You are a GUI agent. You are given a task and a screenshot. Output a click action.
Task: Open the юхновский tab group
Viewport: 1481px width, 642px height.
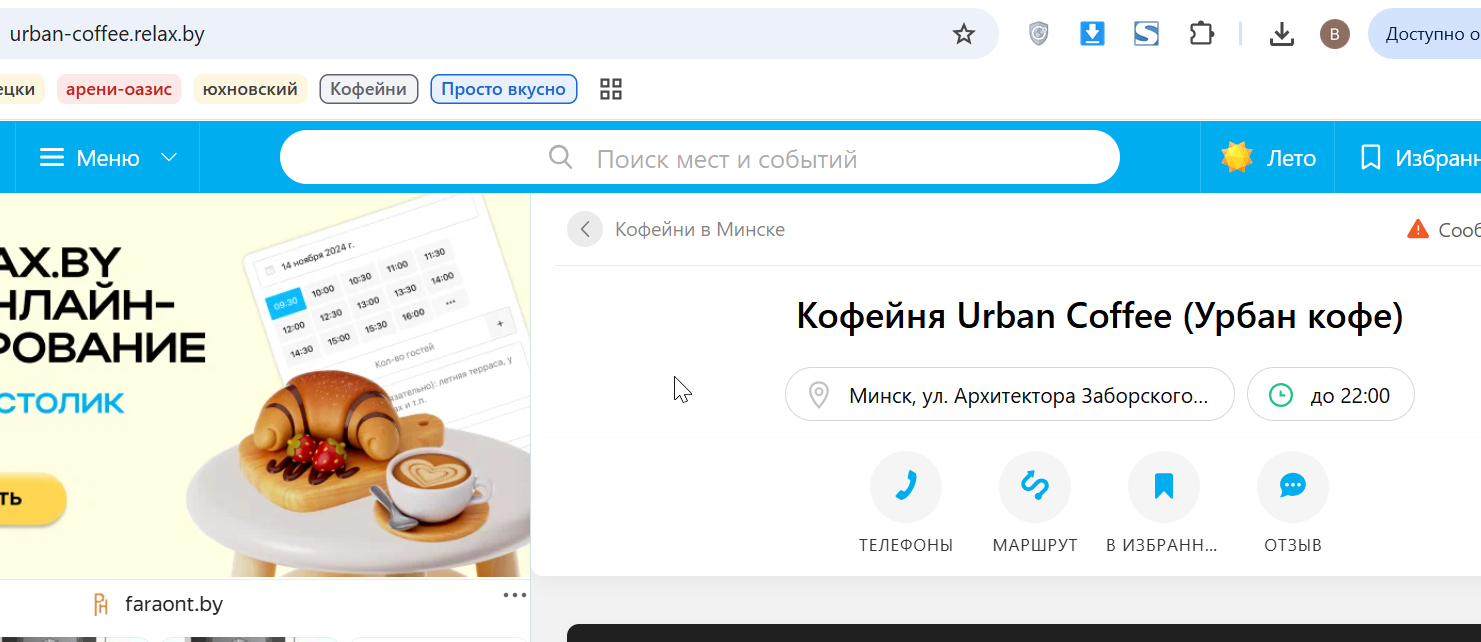[250, 89]
